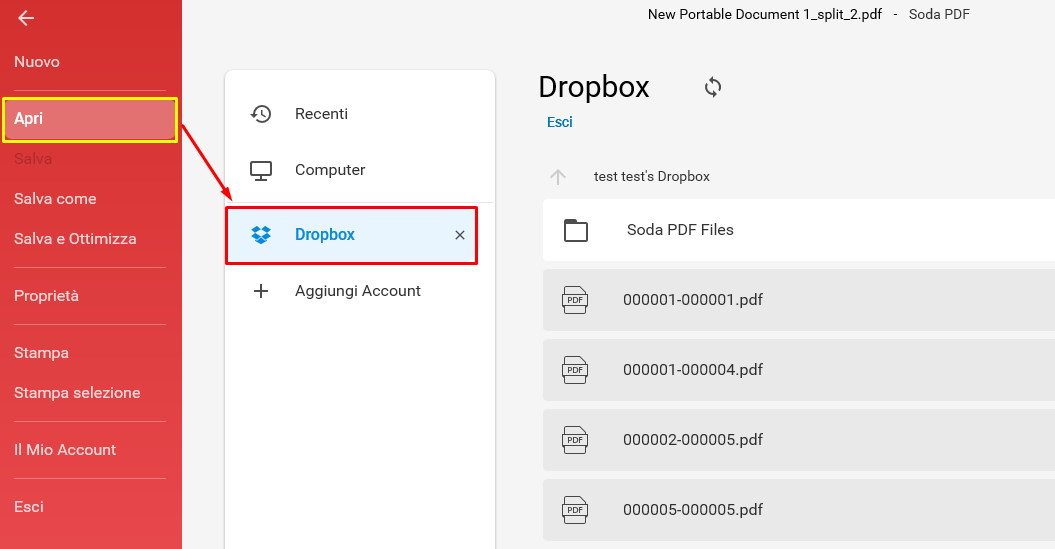The width and height of the screenshot is (1055, 549).
Task: Click PDF icon of 000001-000001.pdf
Action: (575, 300)
